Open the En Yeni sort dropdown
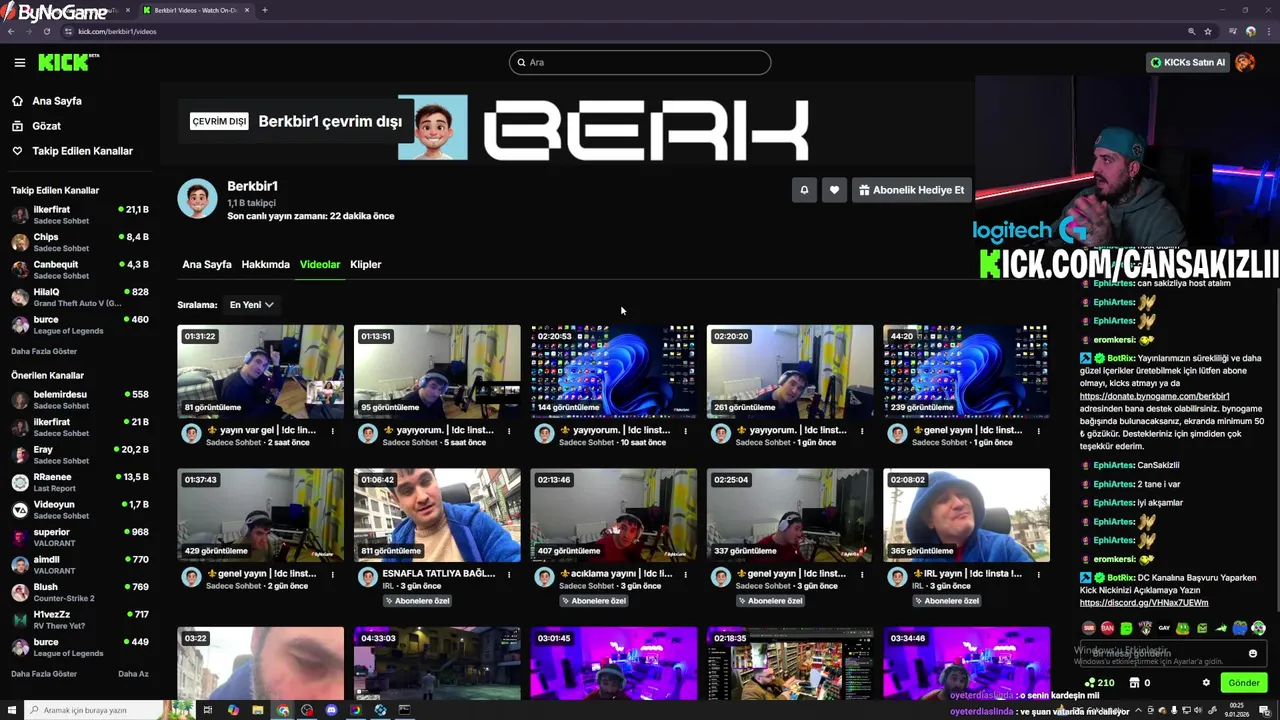The image size is (1280, 720). [x=251, y=305]
